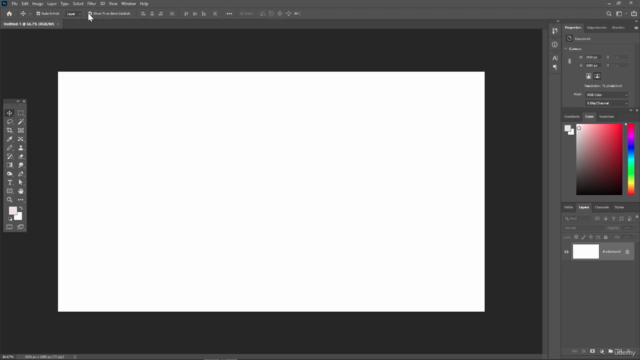Image resolution: width=640 pixels, height=360 pixels.
Task: Toggle Quick Mask mode
Action: [9, 227]
